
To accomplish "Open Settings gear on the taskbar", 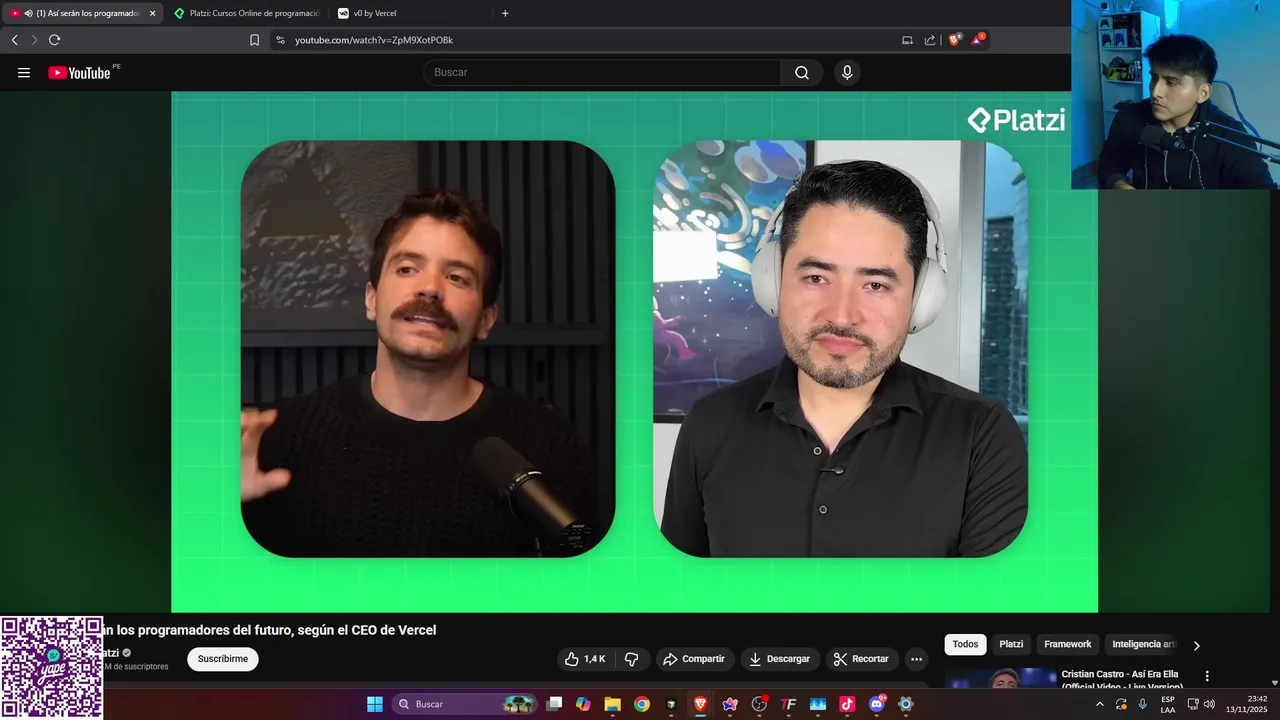I will pyautogui.click(x=906, y=704).
